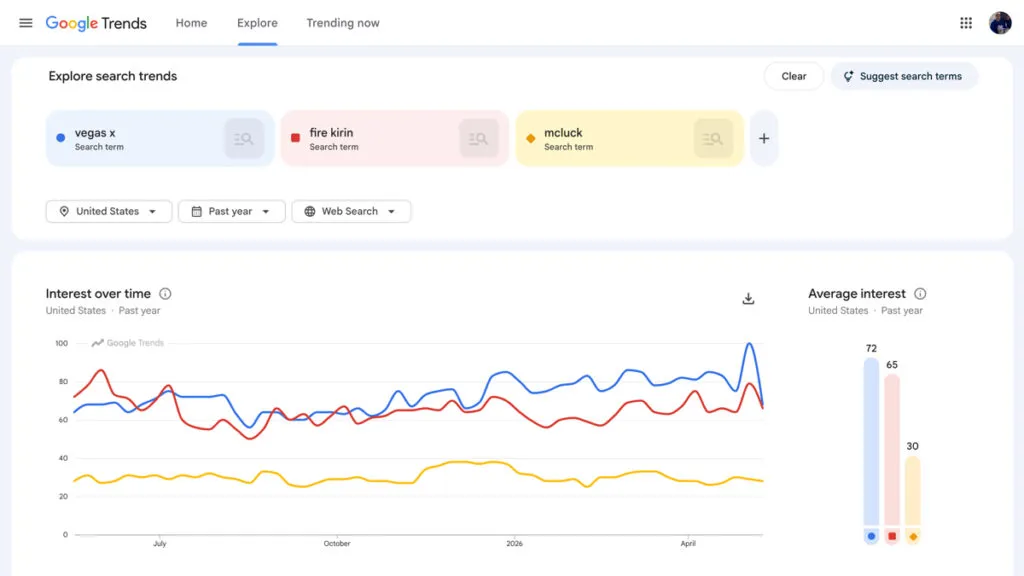Click the red square on the fire kirin chip
The height and width of the screenshot is (576, 1024).
295,138
